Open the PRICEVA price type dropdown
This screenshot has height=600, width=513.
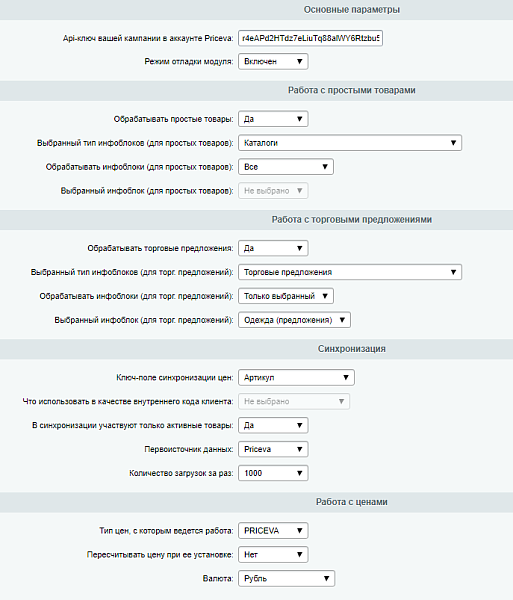pyautogui.click(x=273, y=531)
